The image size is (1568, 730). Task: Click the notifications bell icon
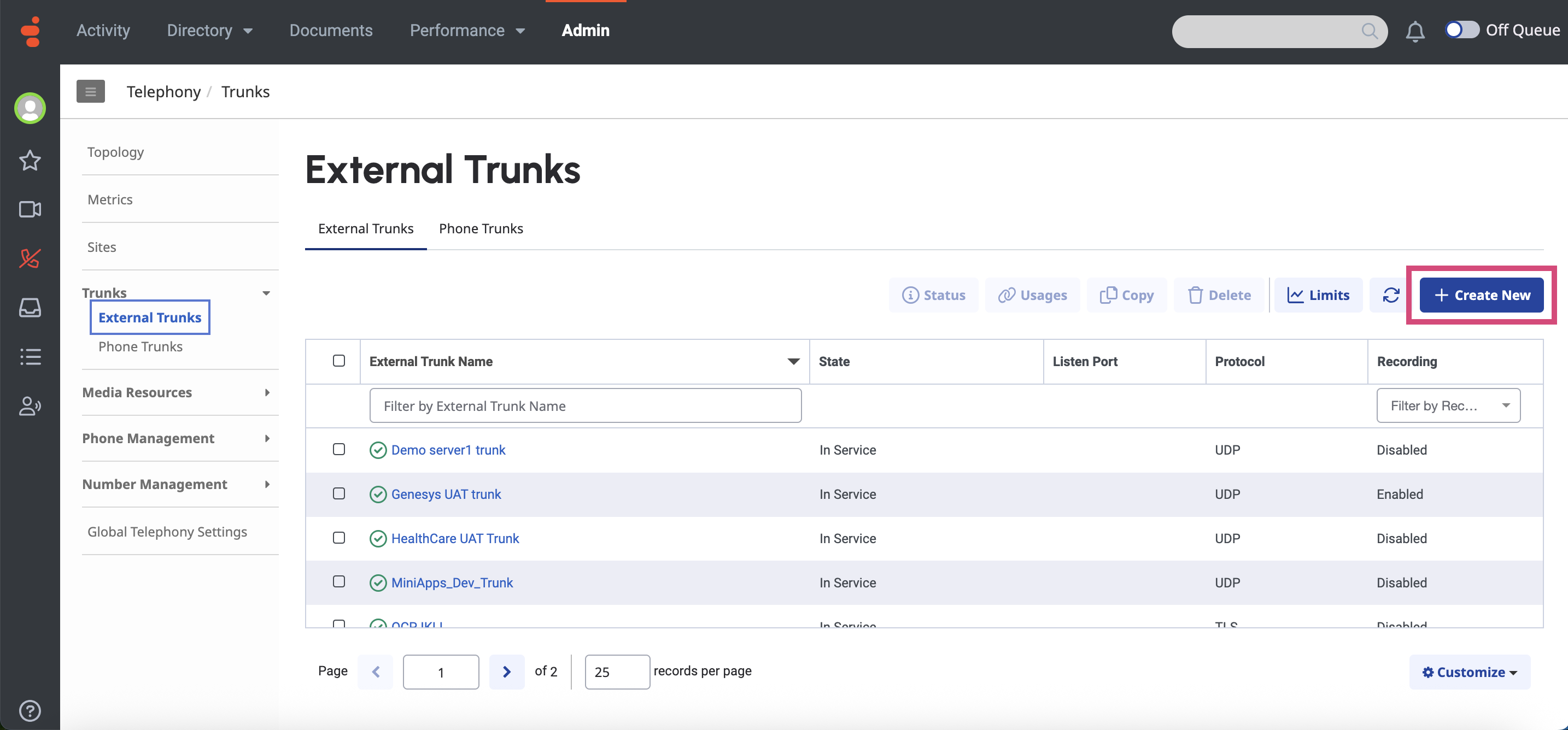tap(1414, 31)
